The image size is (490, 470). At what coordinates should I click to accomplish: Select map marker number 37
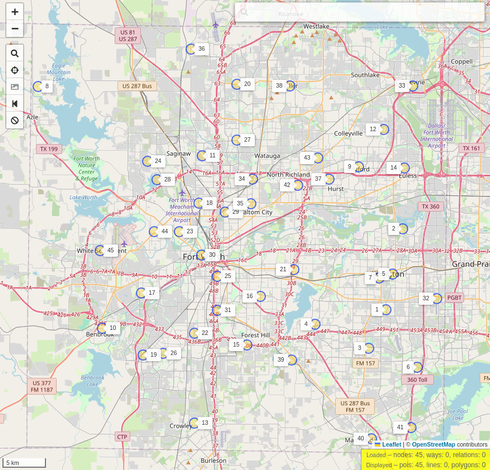pyautogui.click(x=329, y=179)
